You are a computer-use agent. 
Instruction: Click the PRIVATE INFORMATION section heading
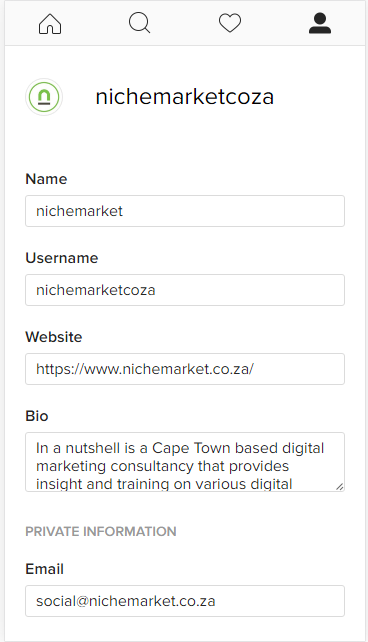[101, 531]
